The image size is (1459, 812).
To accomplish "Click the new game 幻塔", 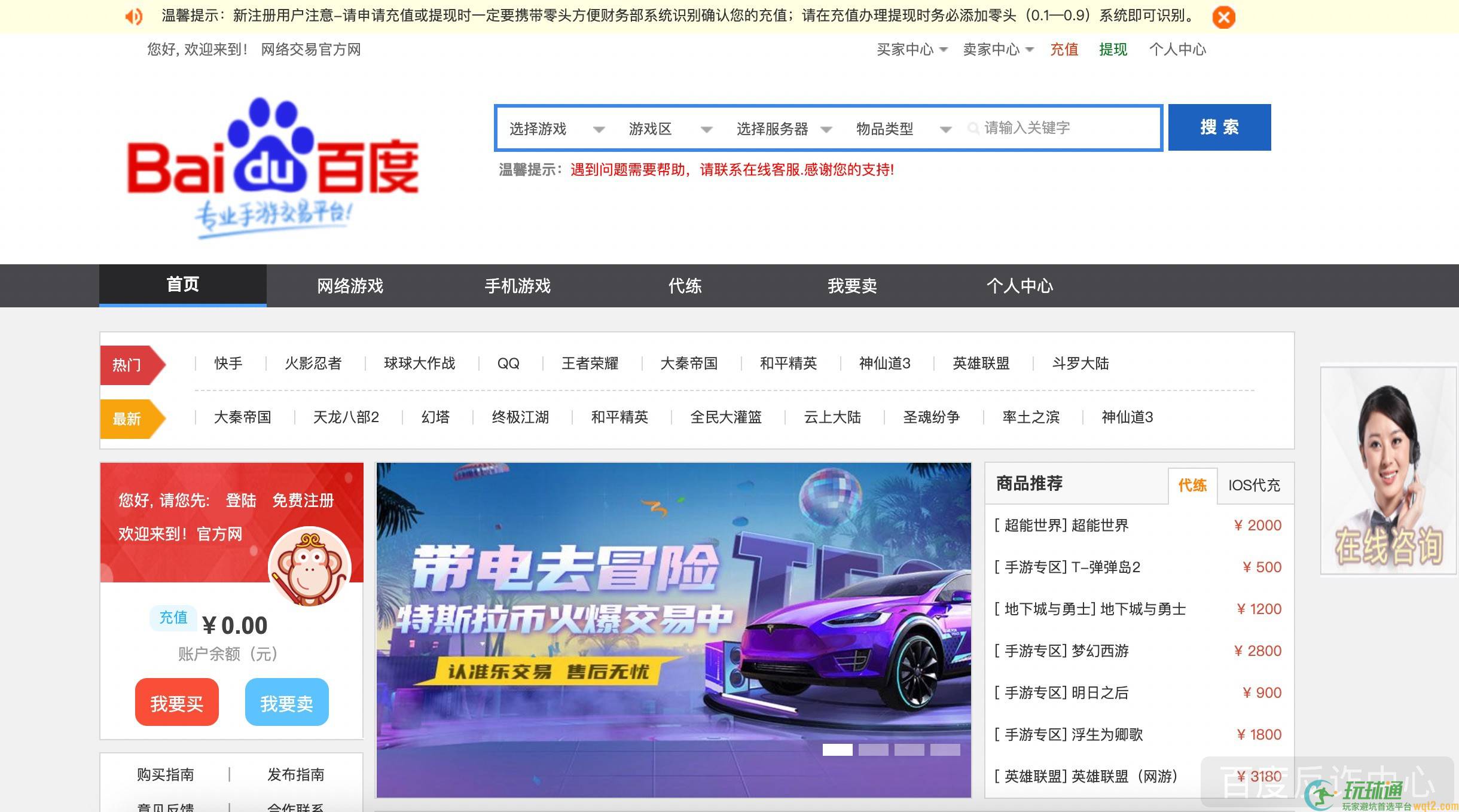I will 435,417.
